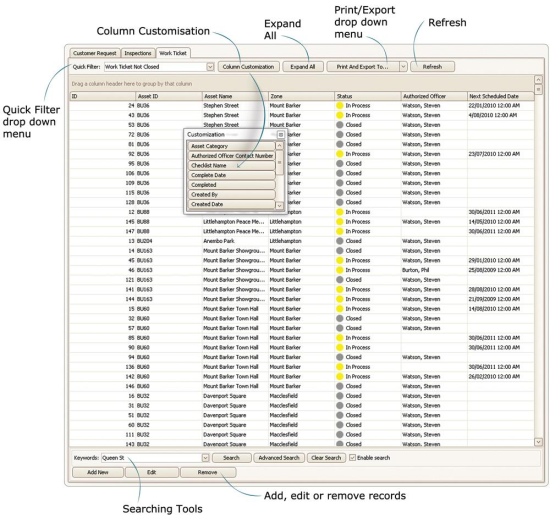
Task: Open Print And Export dropdown arrow
Action: pos(403,67)
